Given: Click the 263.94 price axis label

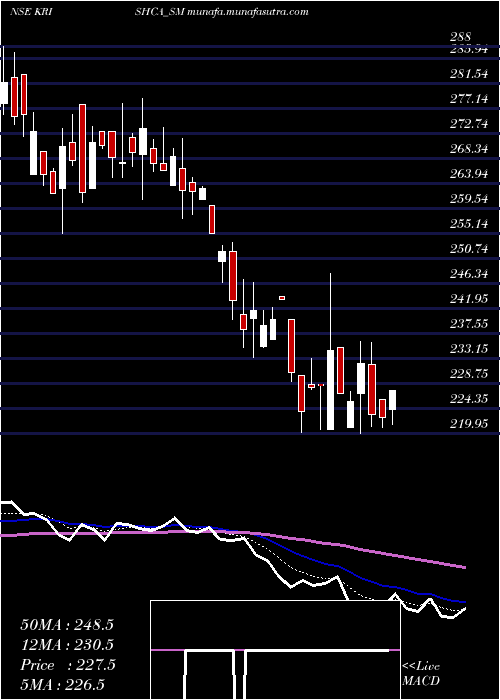Looking at the screenshot, I should (469, 174).
